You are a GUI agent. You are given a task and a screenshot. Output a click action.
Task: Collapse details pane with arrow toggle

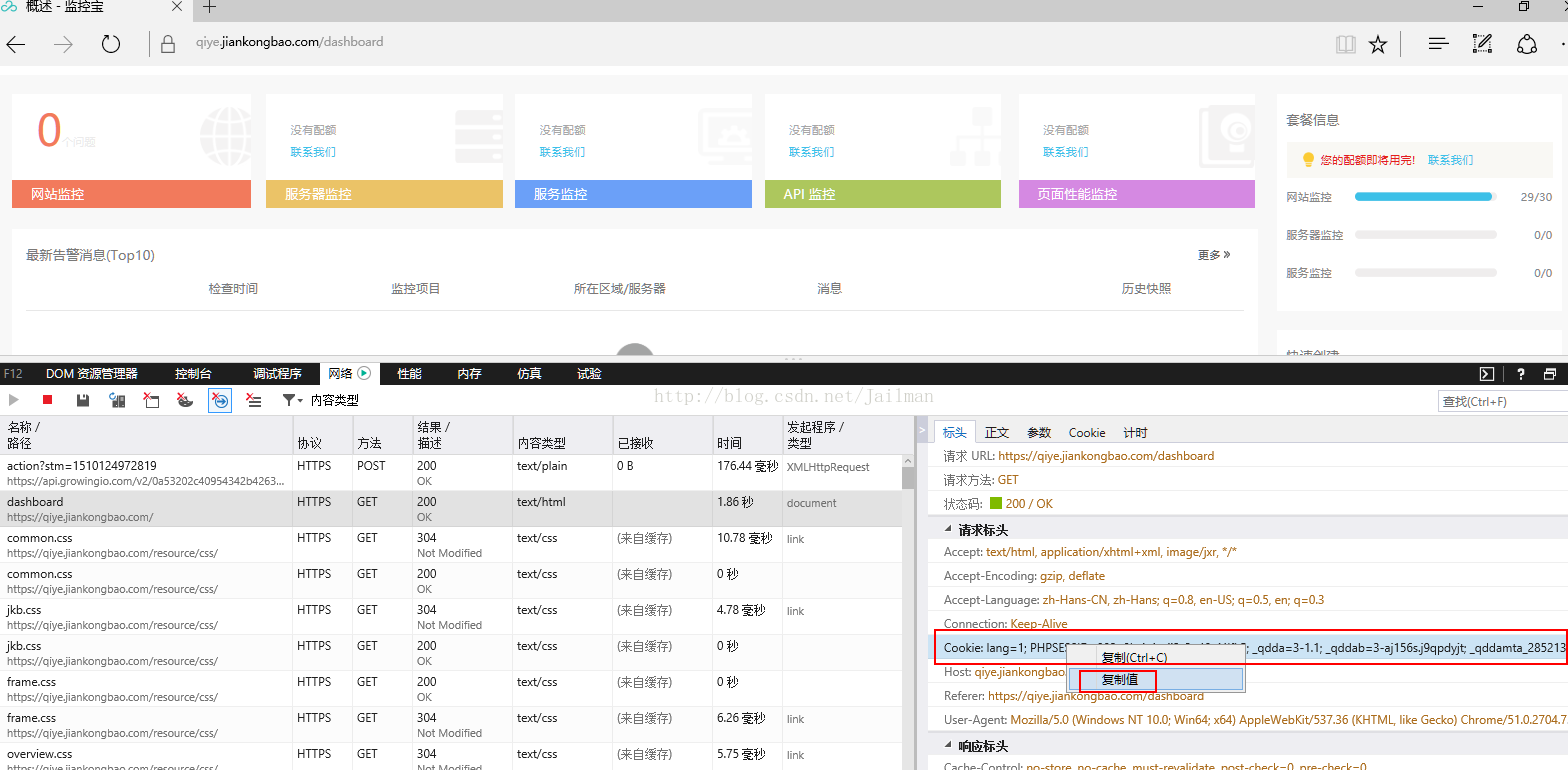point(922,430)
